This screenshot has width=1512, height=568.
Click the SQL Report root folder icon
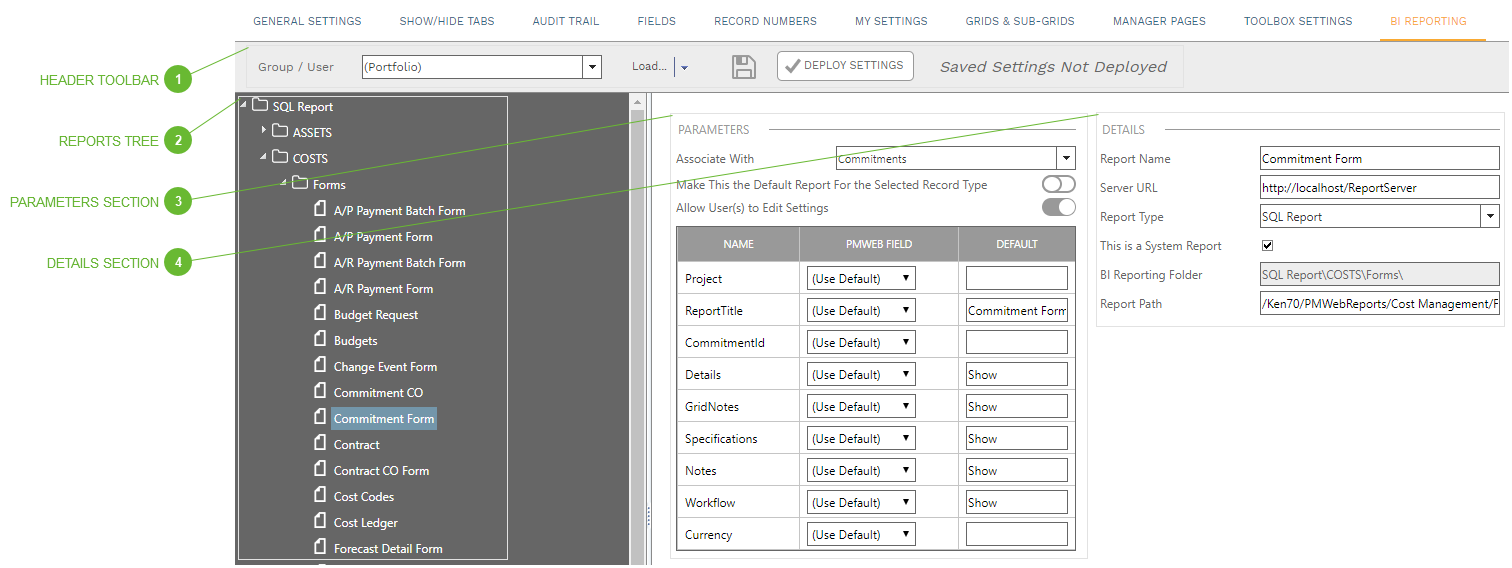[260, 105]
